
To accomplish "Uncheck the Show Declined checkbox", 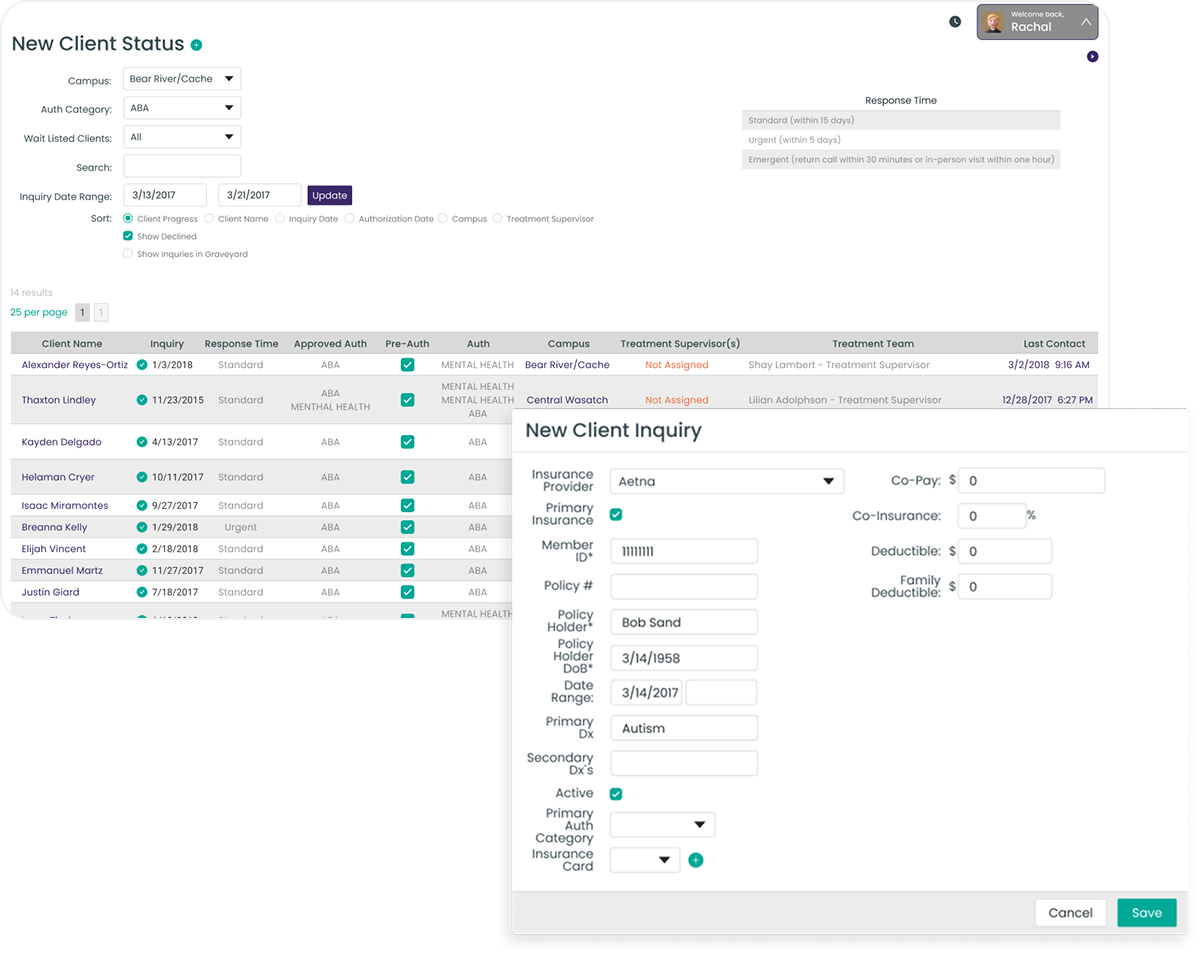I will 128,236.
